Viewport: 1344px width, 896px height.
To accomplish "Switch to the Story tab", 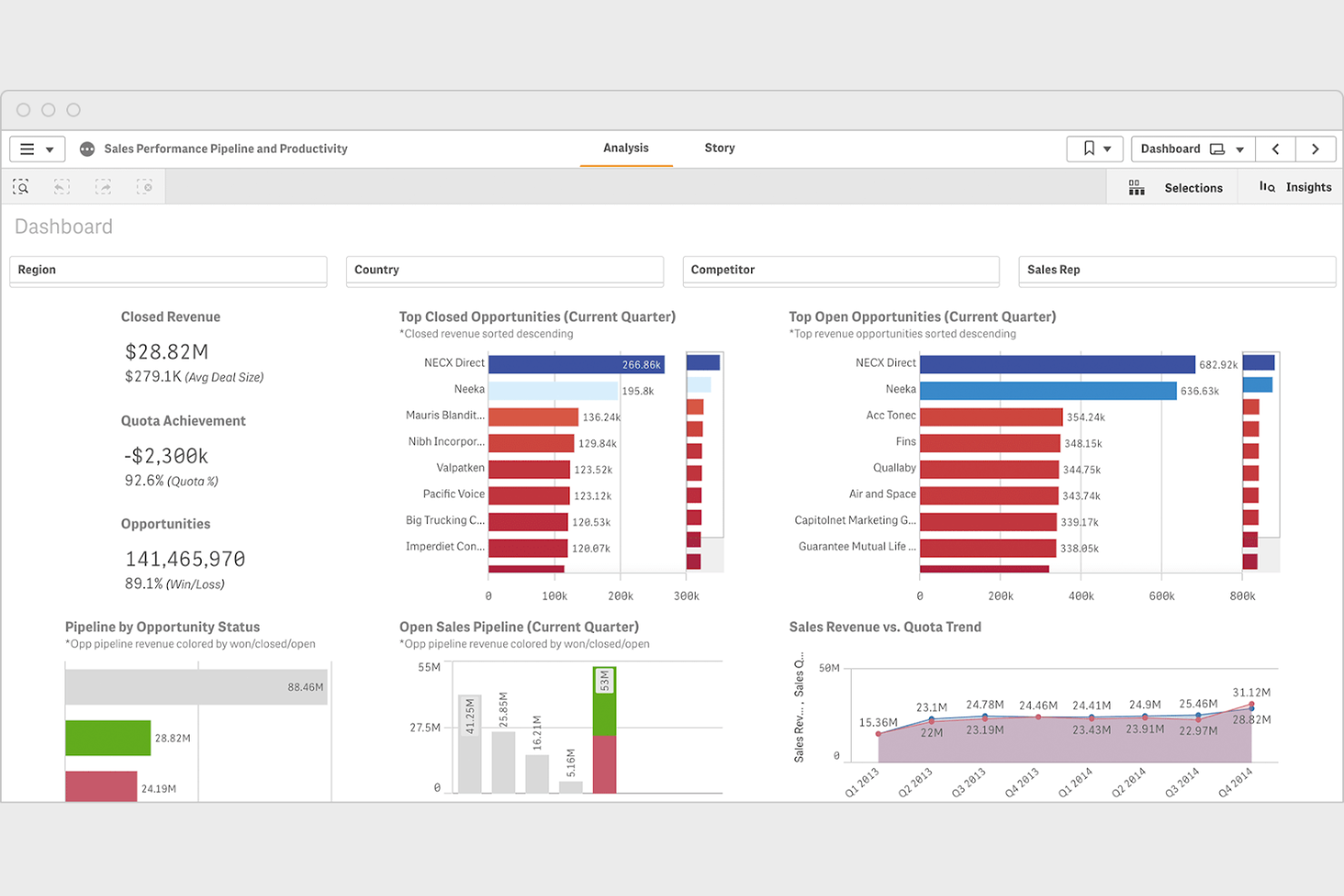I will pos(719,148).
